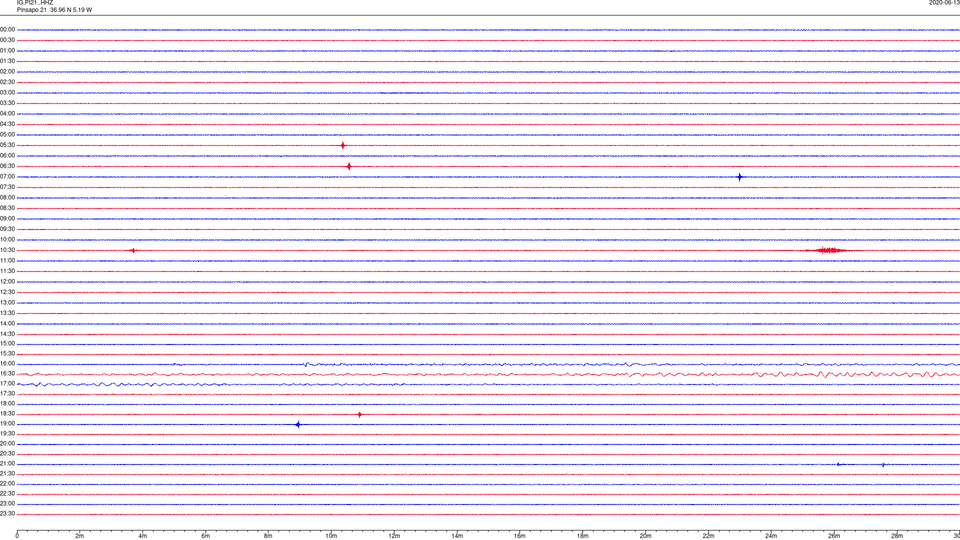Select the 00:30 time label
Image resolution: width=960 pixels, height=540 pixels.
point(8,40)
